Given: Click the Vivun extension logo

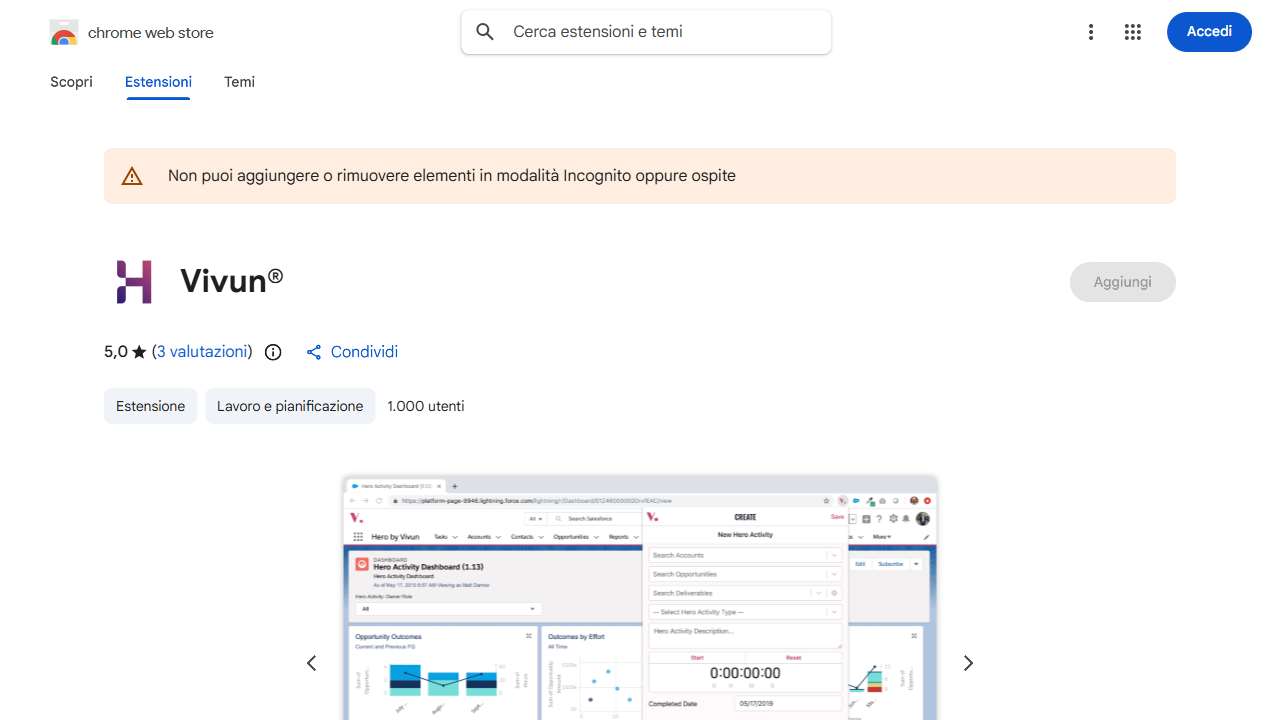Looking at the screenshot, I should coord(134,281).
